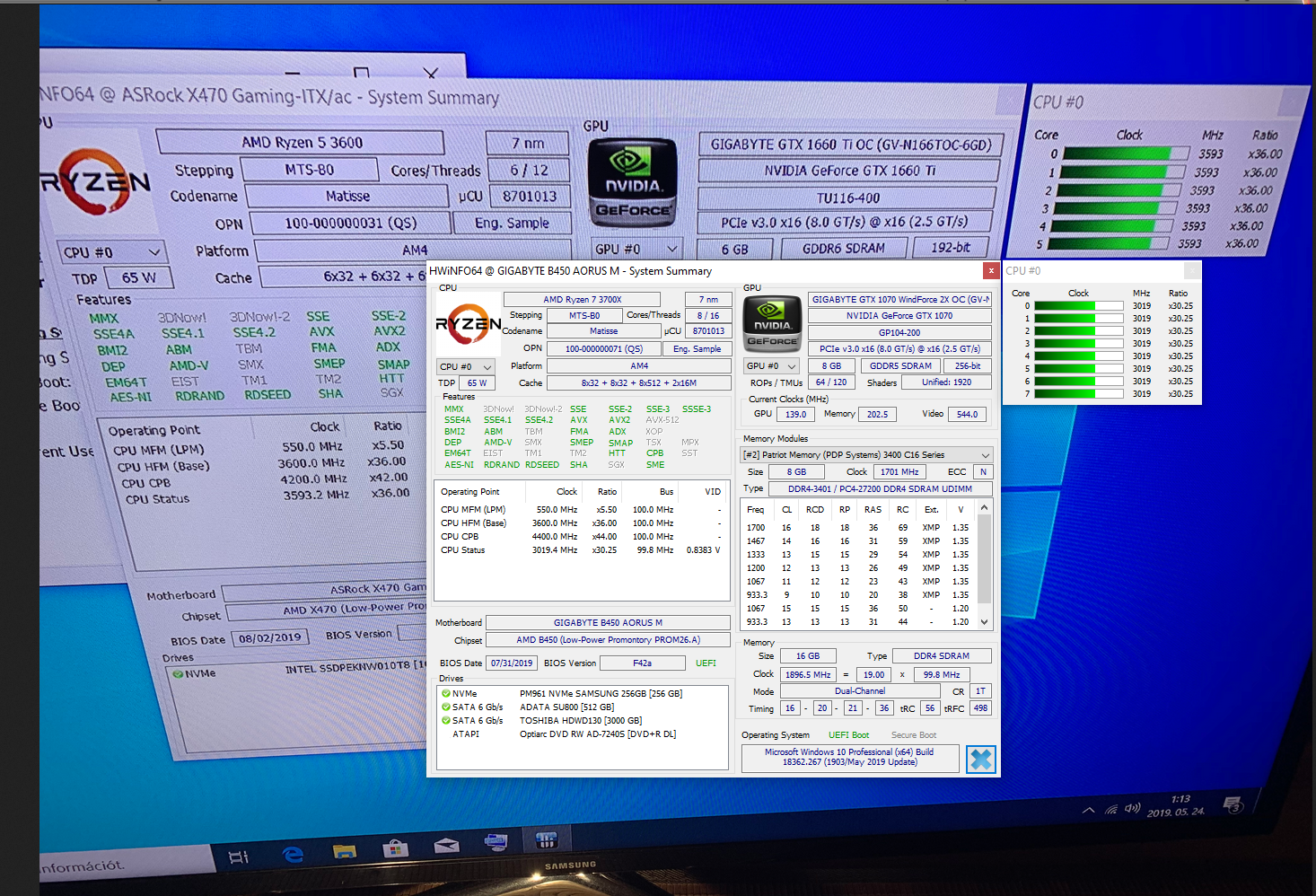Click the AMD Ryzen 7 3700X name field
Viewport: 1316px width, 896px height.
pos(583,299)
